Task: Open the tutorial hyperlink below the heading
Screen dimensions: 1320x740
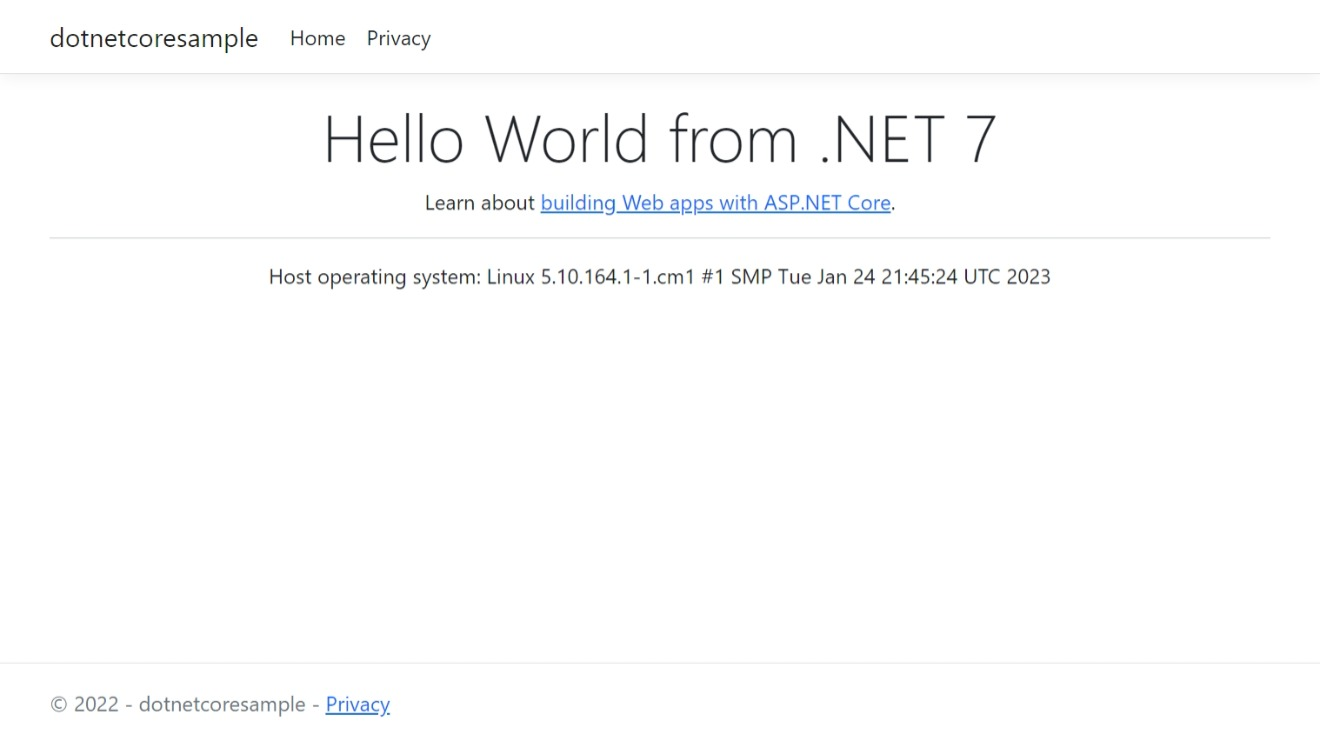Action: (716, 203)
